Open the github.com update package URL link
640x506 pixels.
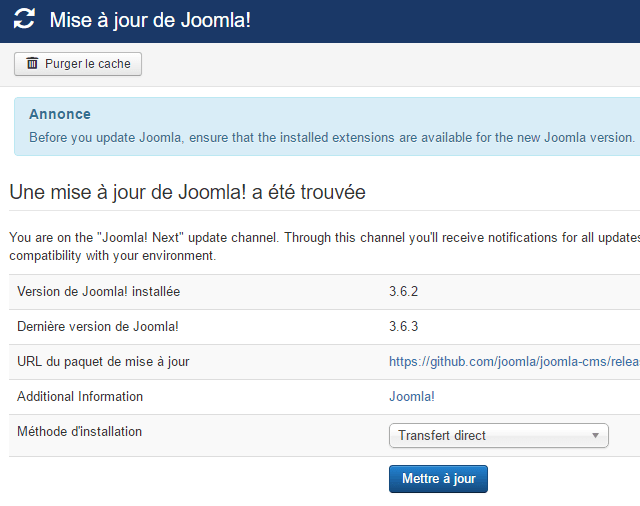pos(514,362)
